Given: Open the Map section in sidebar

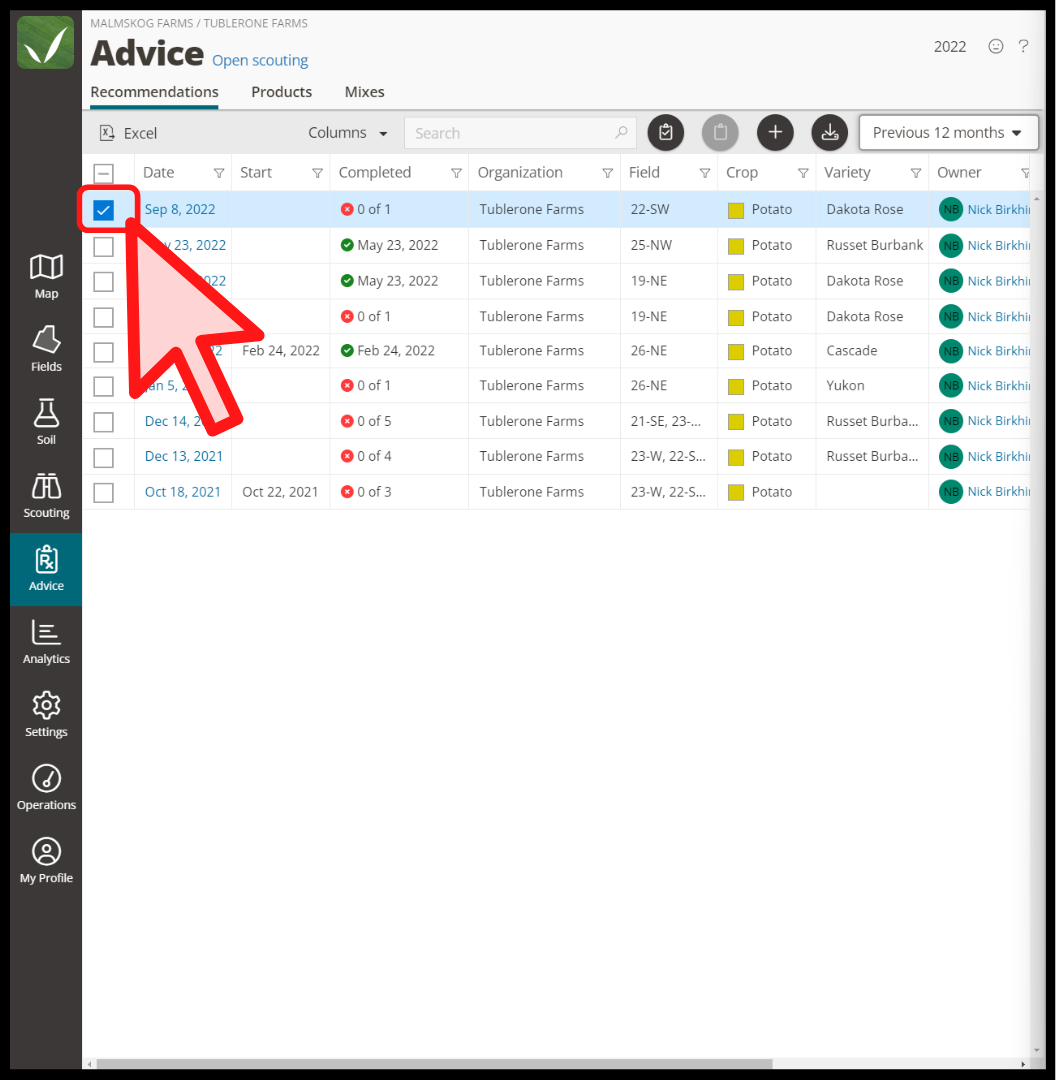Looking at the screenshot, I should click(x=46, y=277).
